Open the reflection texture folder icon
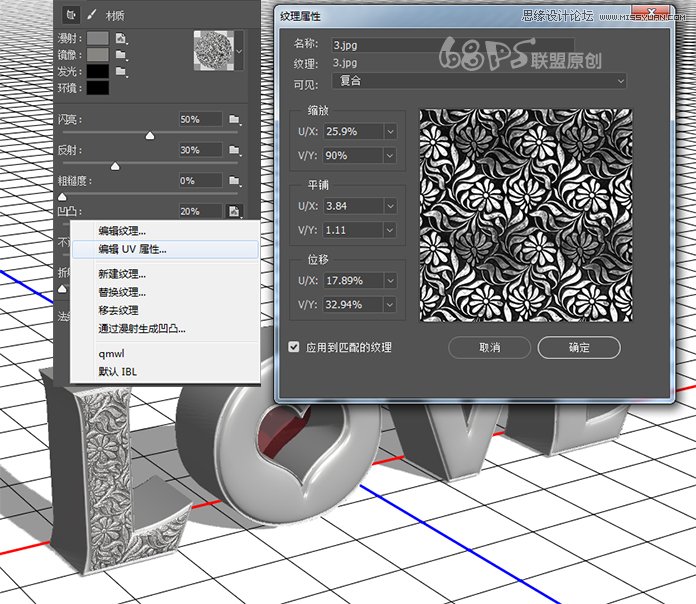 234,150
